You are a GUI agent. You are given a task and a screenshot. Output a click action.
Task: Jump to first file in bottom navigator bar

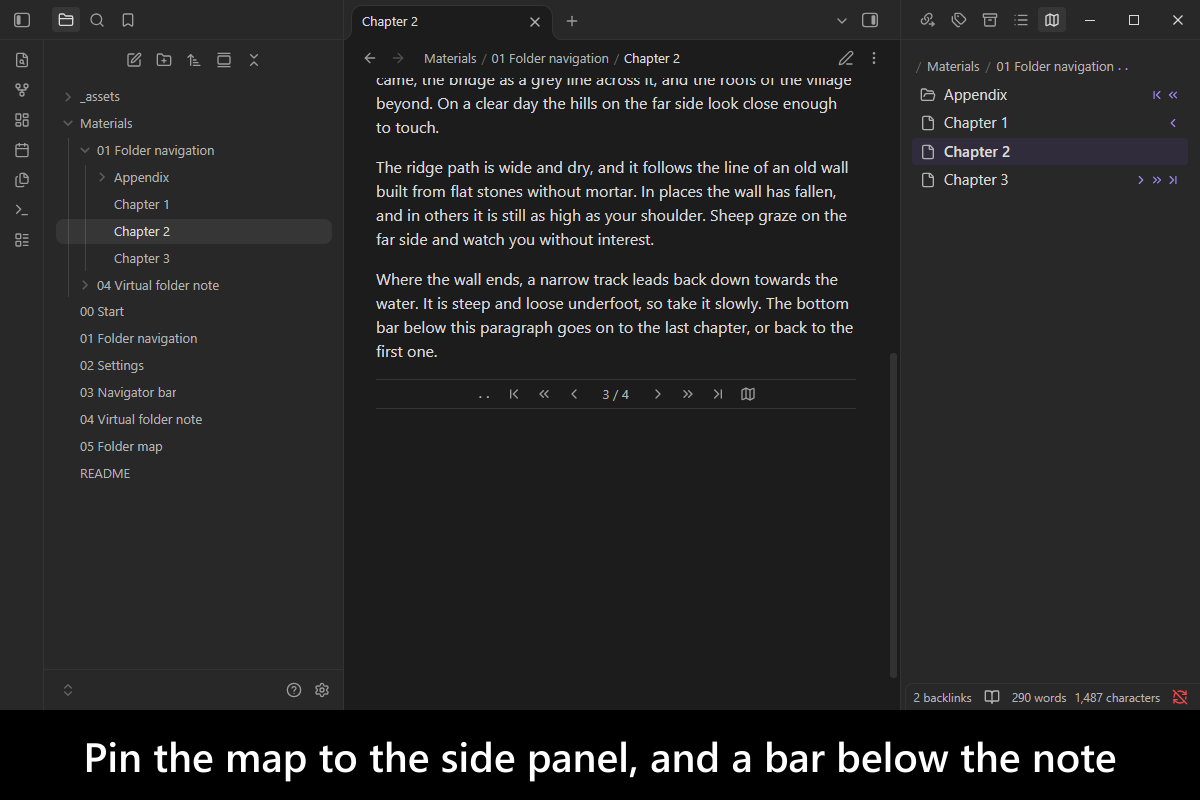tap(514, 394)
